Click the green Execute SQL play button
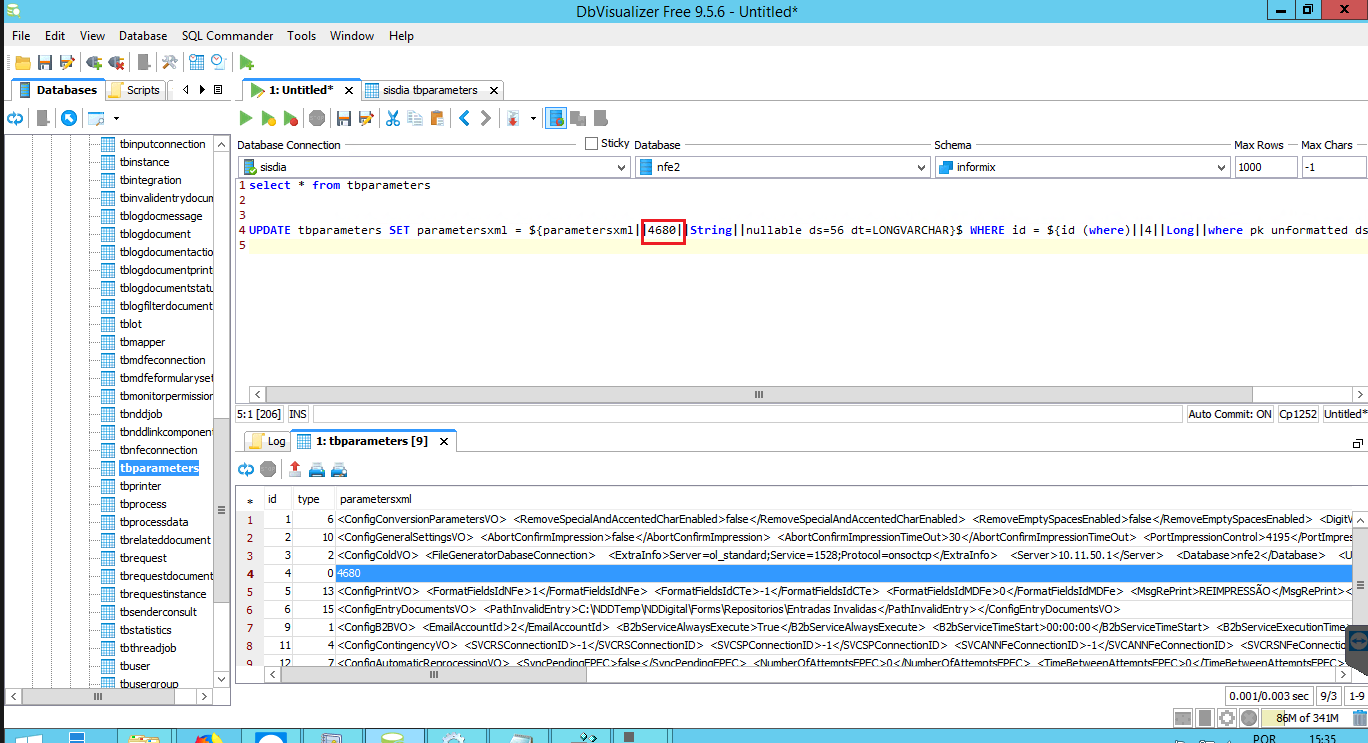The height and width of the screenshot is (743, 1368). pos(246,118)
